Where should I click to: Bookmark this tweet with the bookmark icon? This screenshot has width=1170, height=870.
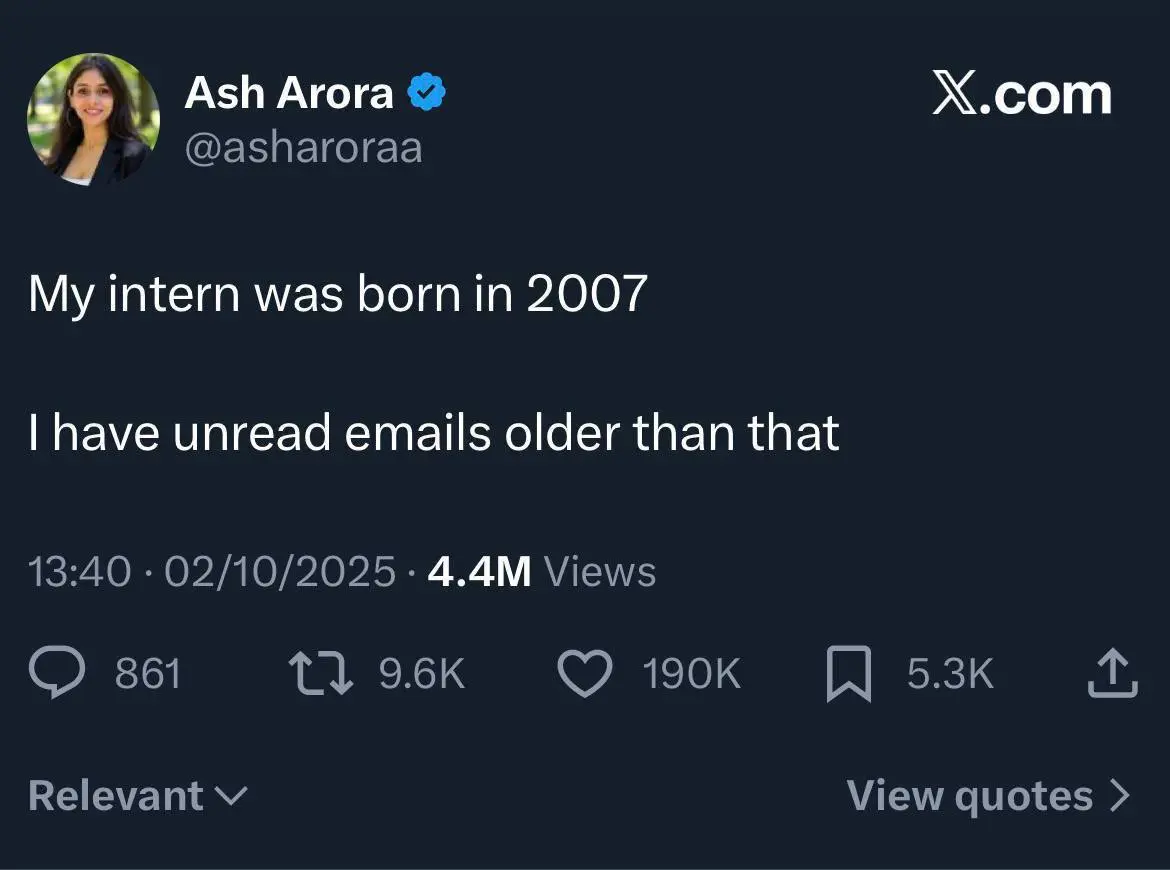(849, 673)
